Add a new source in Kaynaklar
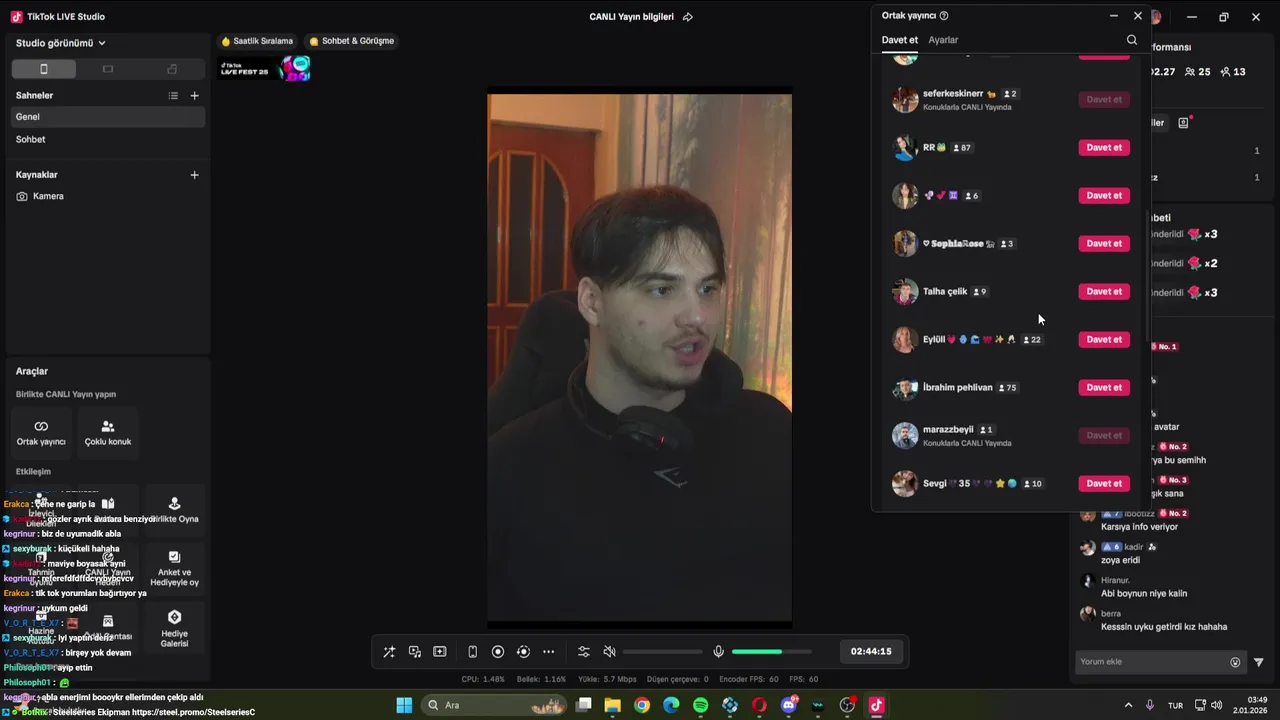Screen dimensions: 1280x720 (195, 174)
